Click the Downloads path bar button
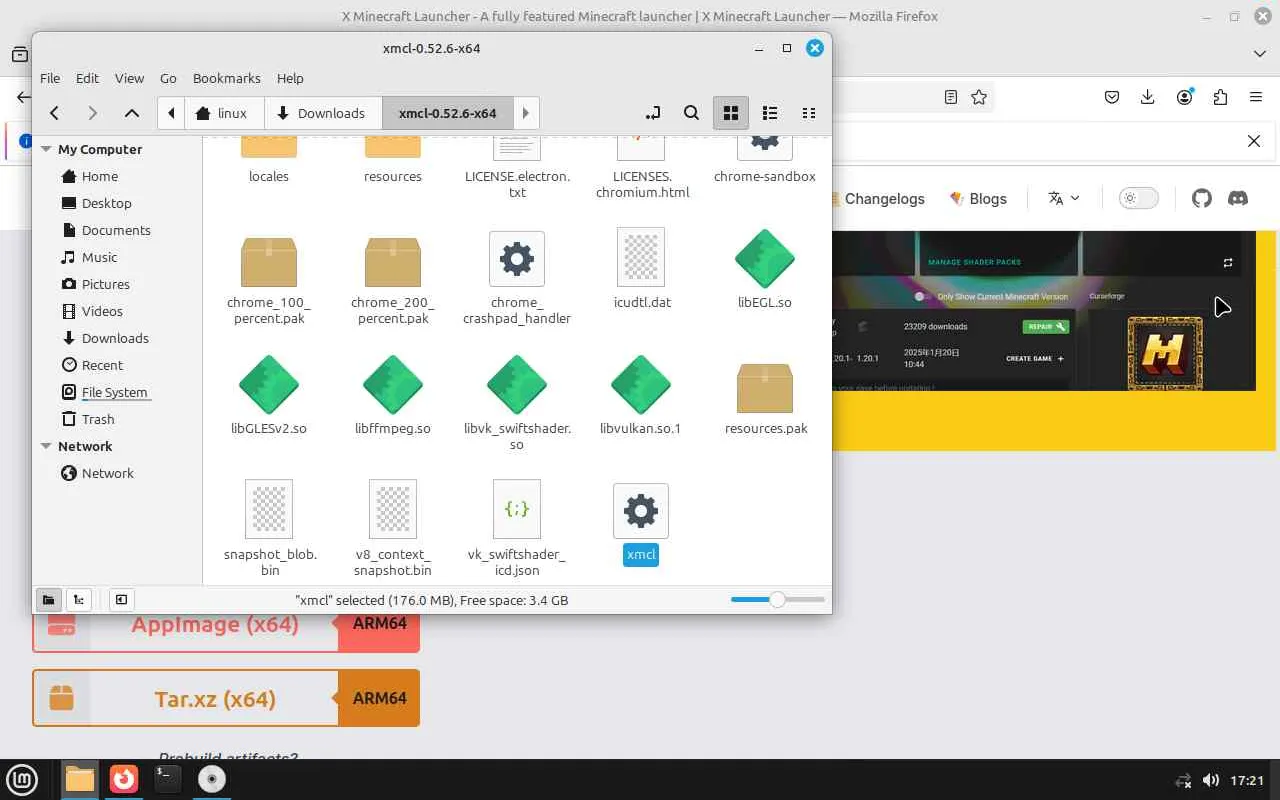 [323, 113]
